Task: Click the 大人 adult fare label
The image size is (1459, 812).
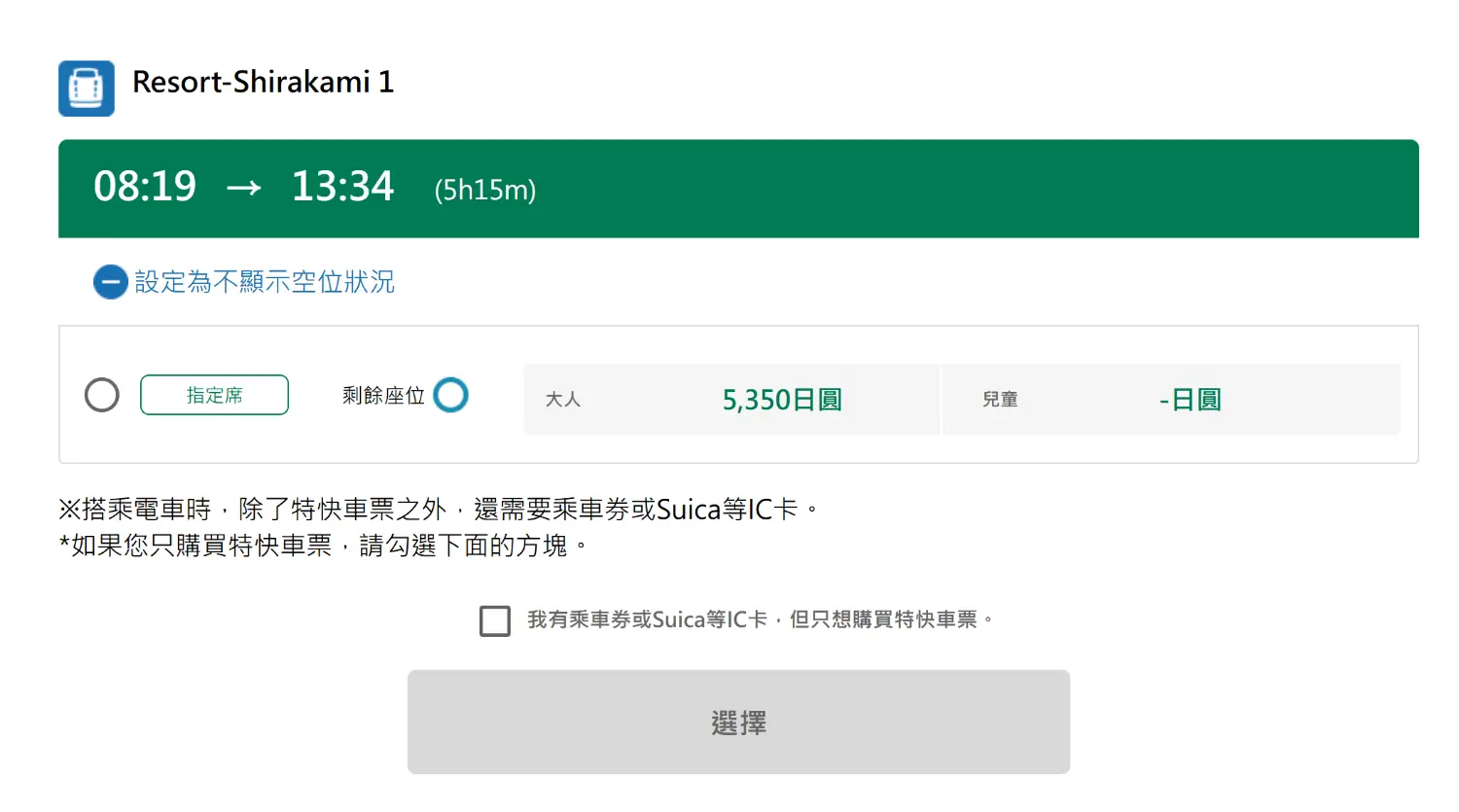Action: [x=562, y=400]
